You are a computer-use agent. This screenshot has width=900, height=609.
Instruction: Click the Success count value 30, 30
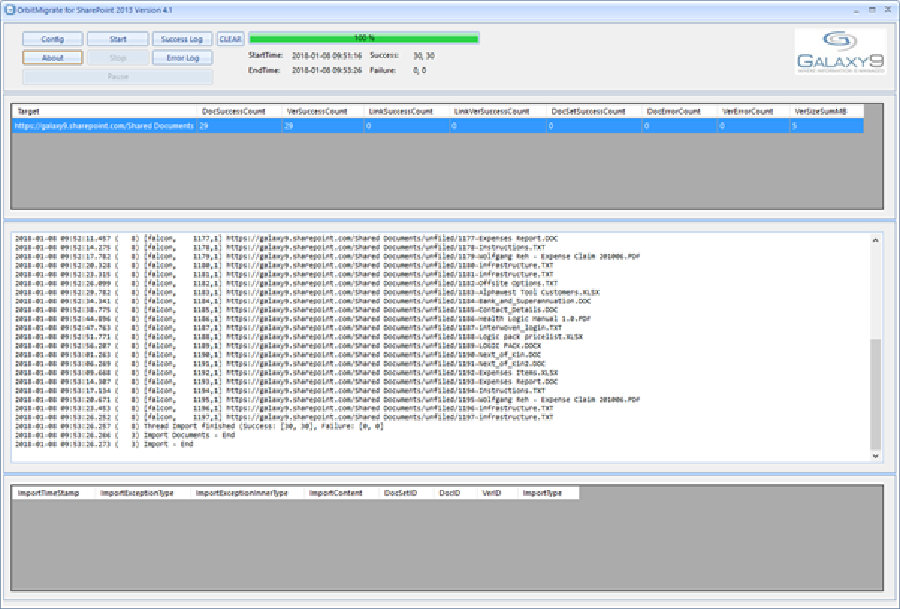424,56
